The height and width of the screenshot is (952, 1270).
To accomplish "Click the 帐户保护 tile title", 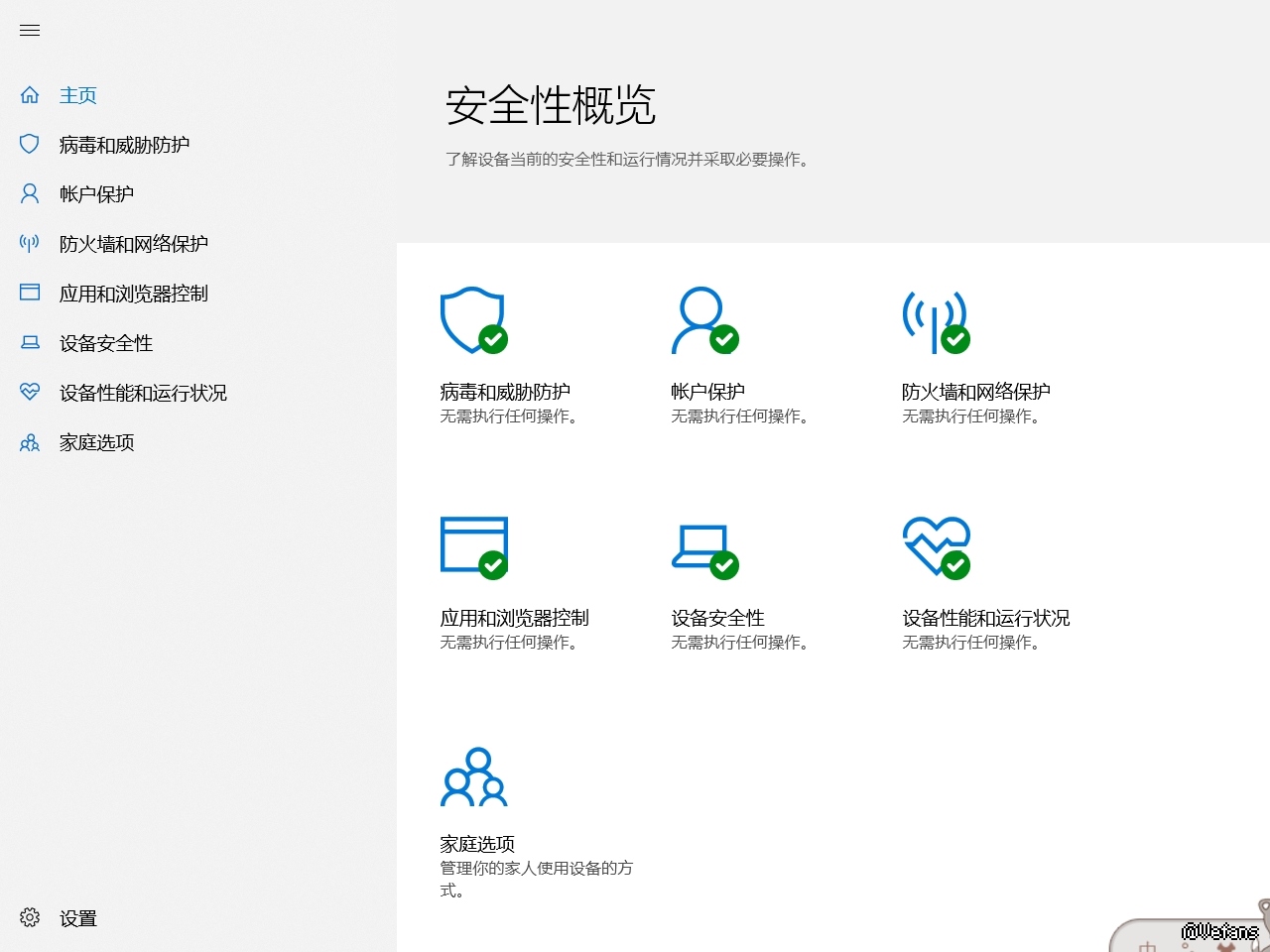I will (708, 392).
